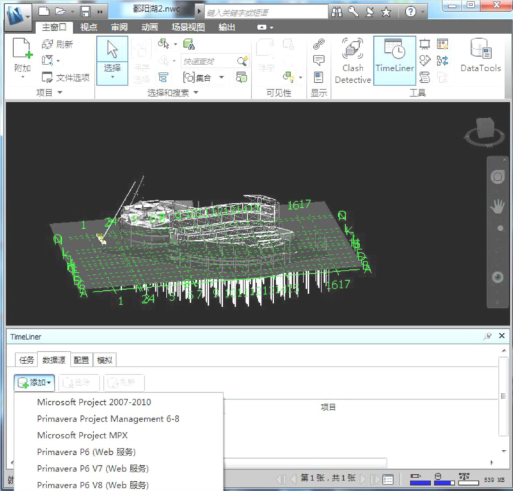Open the Navisworks application menu button
The width and height of the screenshot is (514, 492).
click(x=17, y=17)
